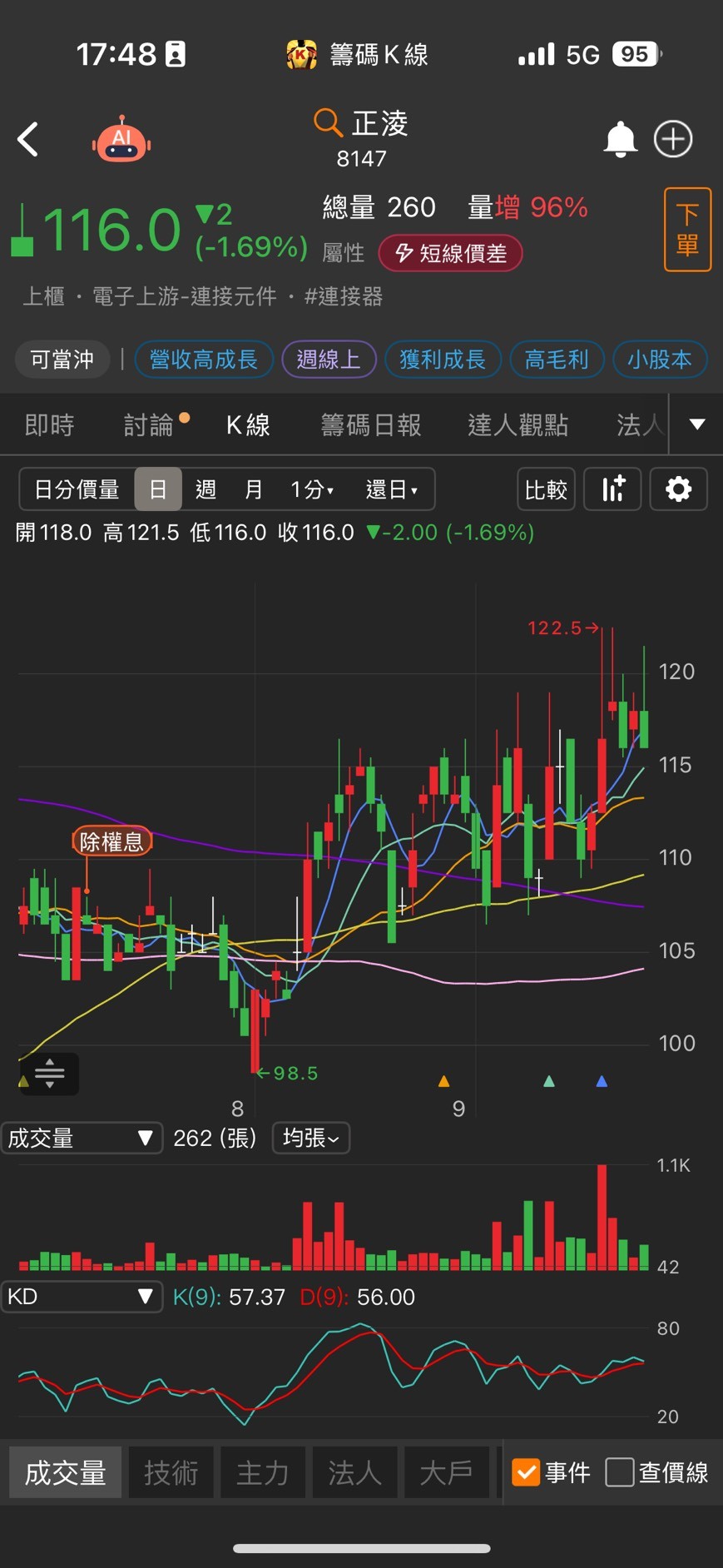
Task: Tap the 262 (張) volume value
Action: click(215, 1138)
